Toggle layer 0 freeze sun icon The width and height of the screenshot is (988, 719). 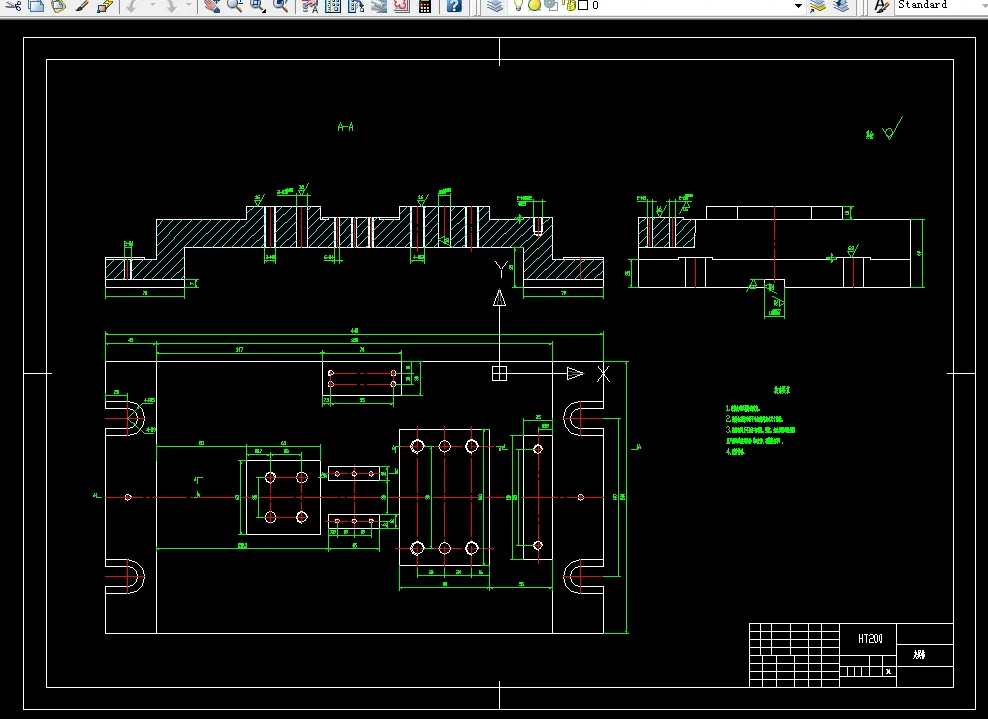pyautogui.click(x=534, y=6)
